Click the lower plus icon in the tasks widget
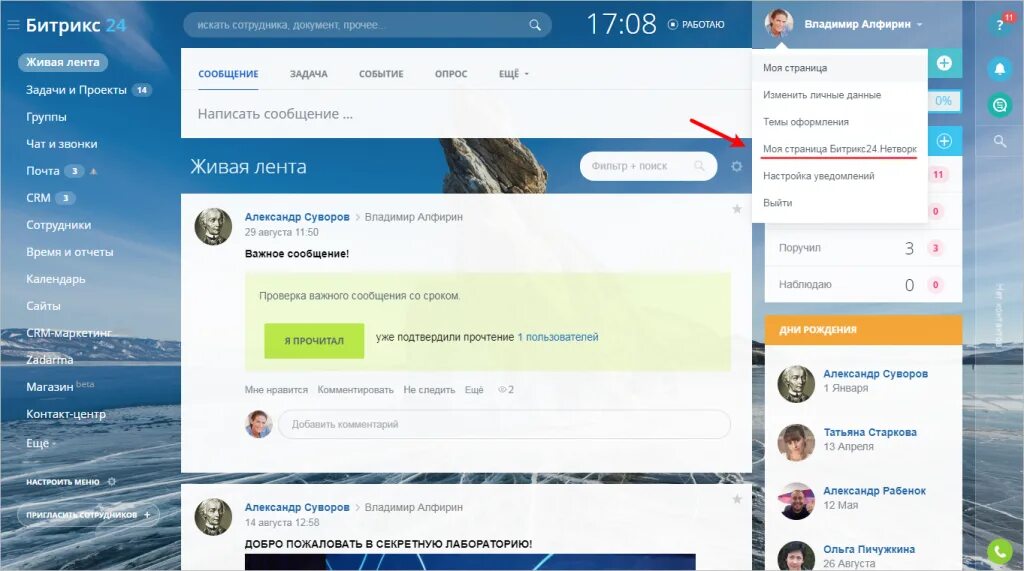Image resolution: width=1024 pixels, height=571 pixels. tap(944, 141)
